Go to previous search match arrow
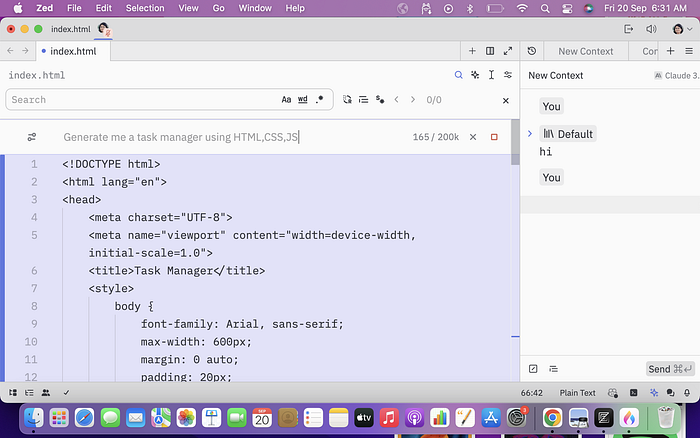 (396, 100)
